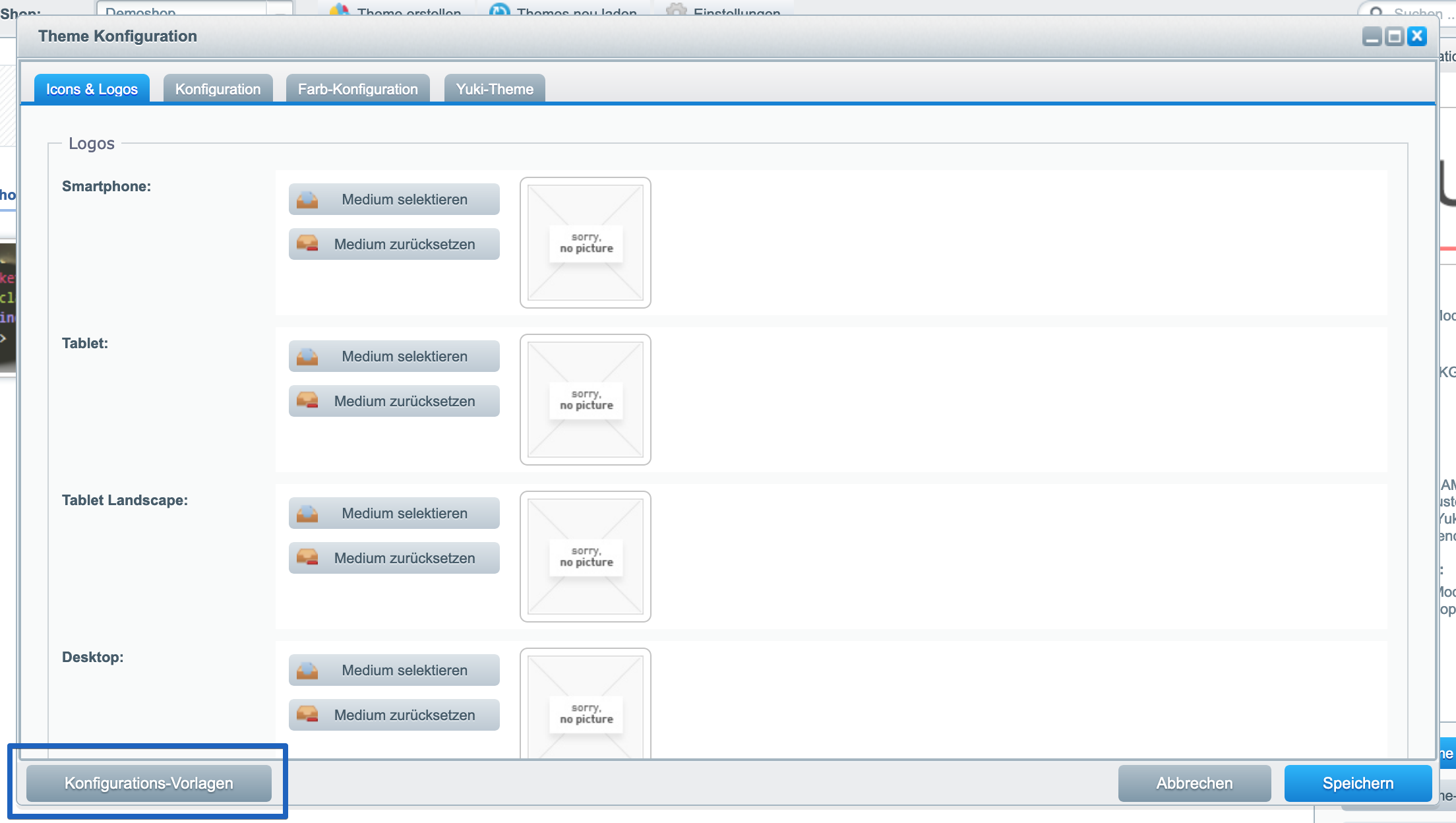This screenshot has height=823, width=1456.
Task: Open the Farb-Konfiguration tab
Action: (357, 89)
